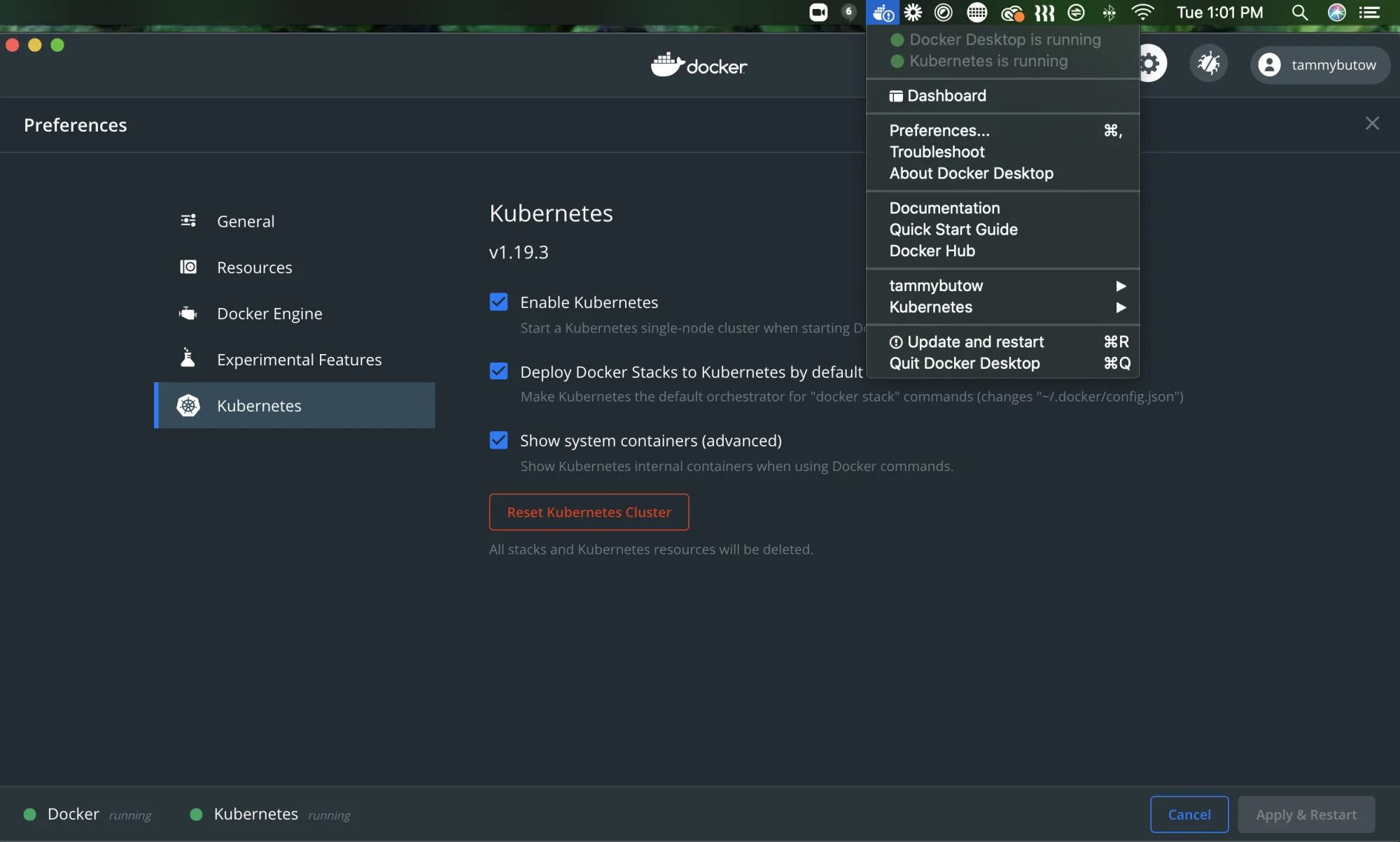
Task: Choose Preferences... in Docker menu
Action: click(1002, 131)
